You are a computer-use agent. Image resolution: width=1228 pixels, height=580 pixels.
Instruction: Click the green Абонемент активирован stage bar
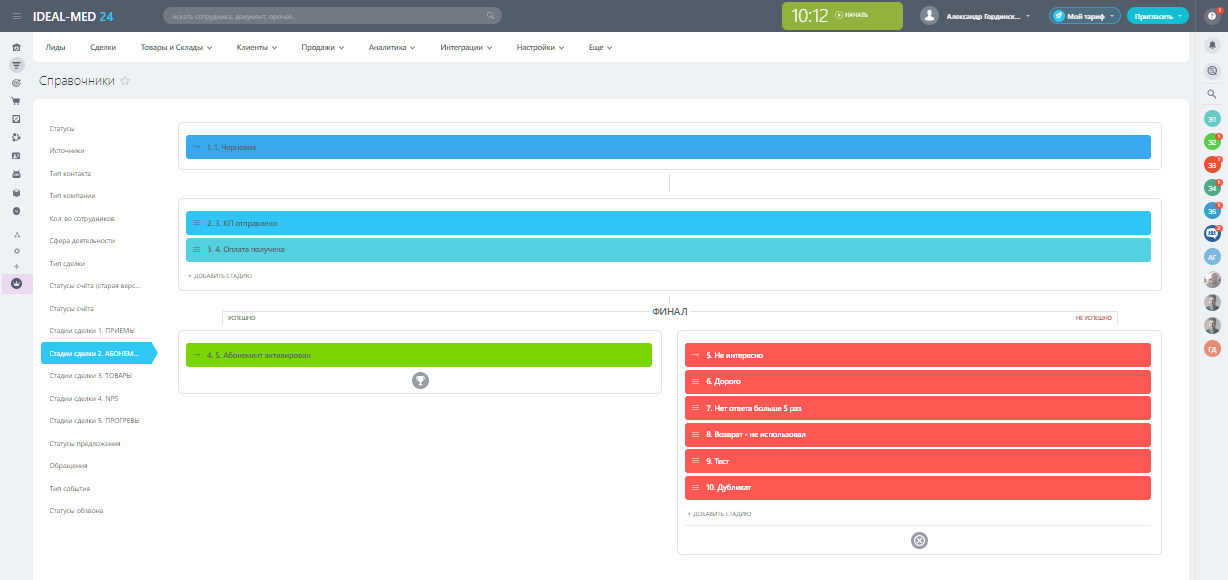(419, 355)
